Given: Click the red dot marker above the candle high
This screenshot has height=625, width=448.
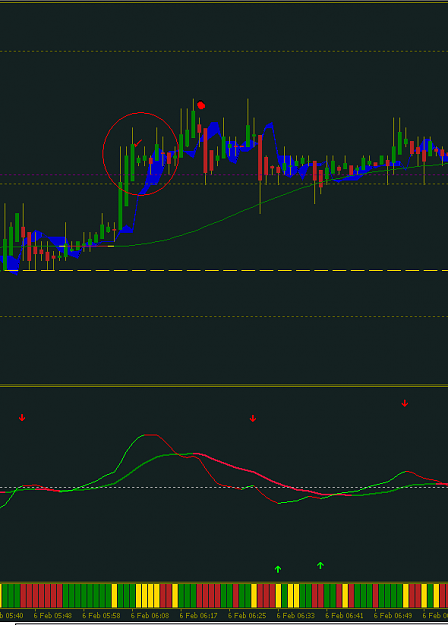Looking at the screenshot, I should tap(201, 105).
